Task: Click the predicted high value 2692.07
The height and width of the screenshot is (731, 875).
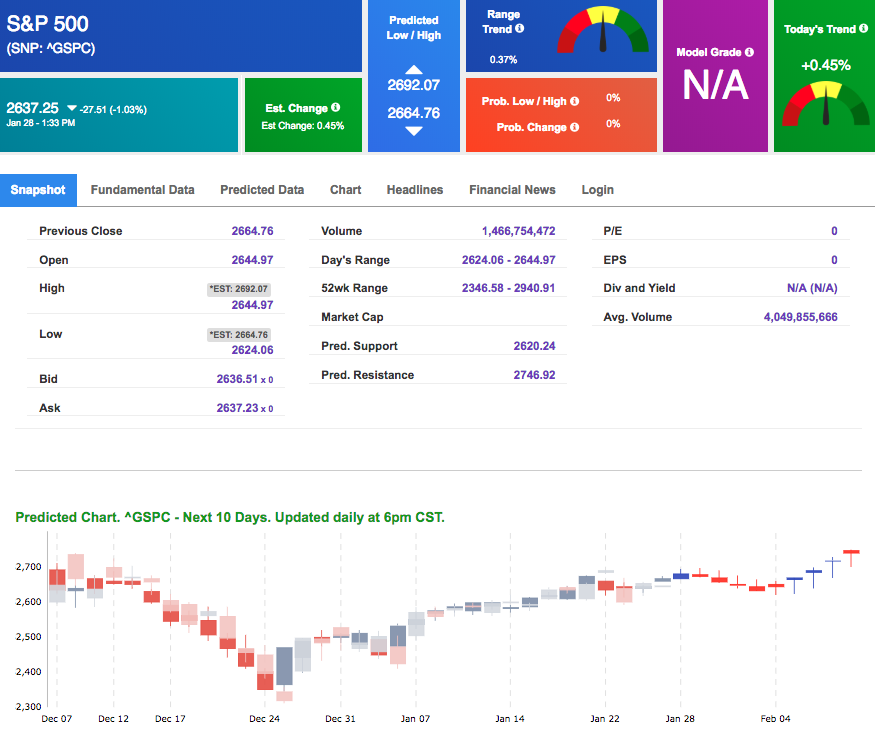Action: coord(414,85)
